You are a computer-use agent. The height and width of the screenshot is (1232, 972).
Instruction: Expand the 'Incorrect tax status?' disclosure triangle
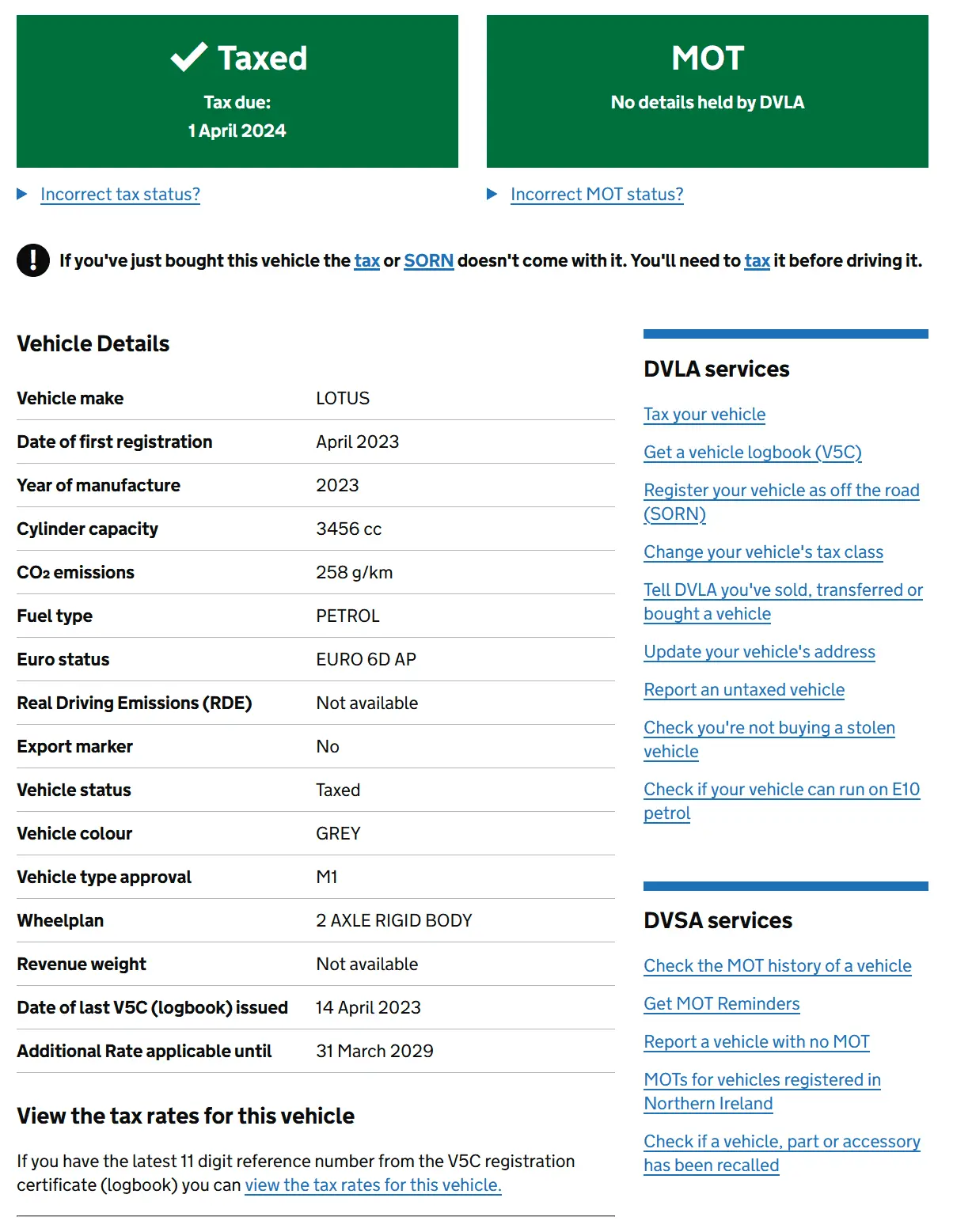[x=22, y=194]
